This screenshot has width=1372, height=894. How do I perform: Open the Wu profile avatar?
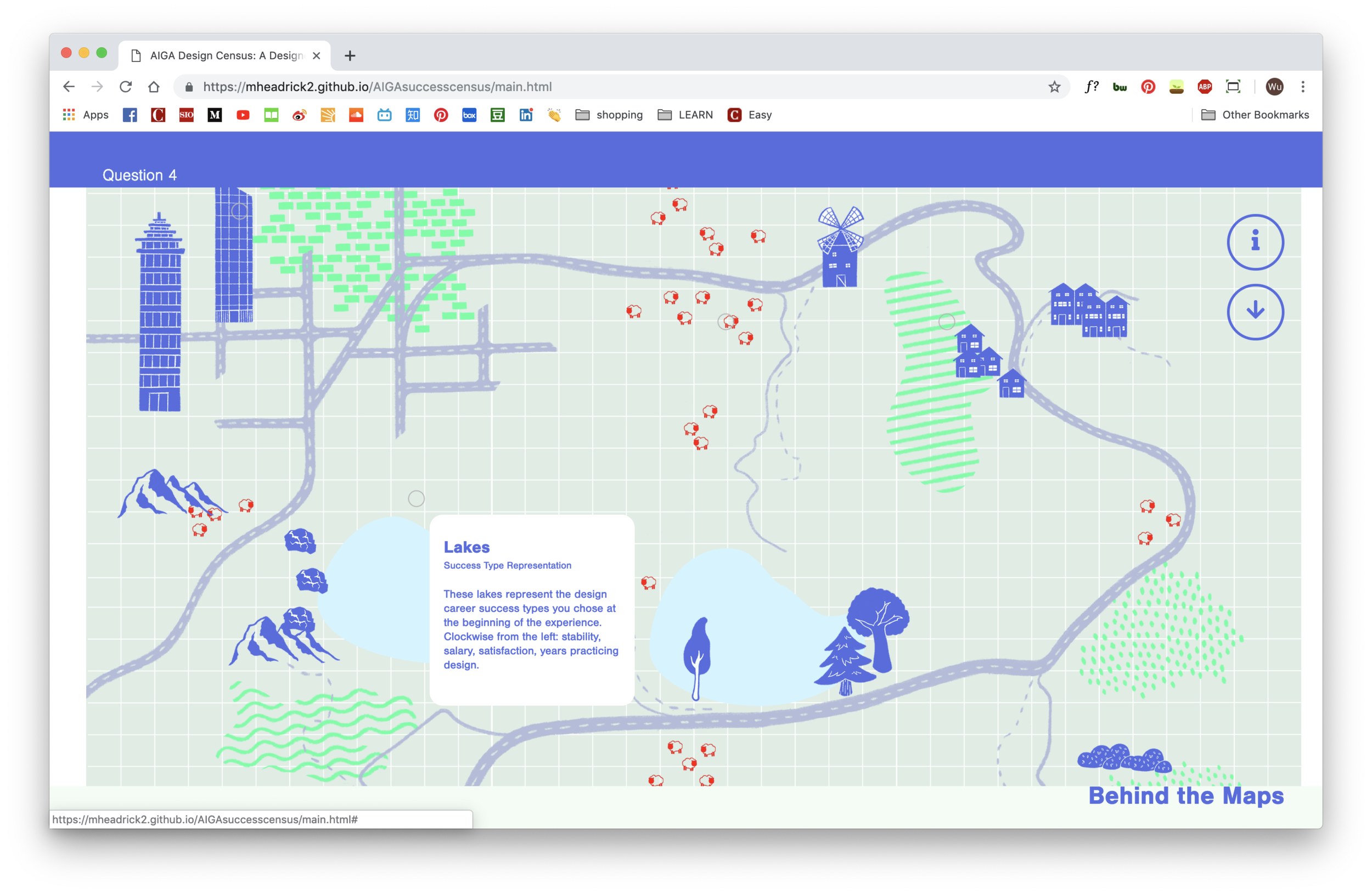(x=1274, y=87)
